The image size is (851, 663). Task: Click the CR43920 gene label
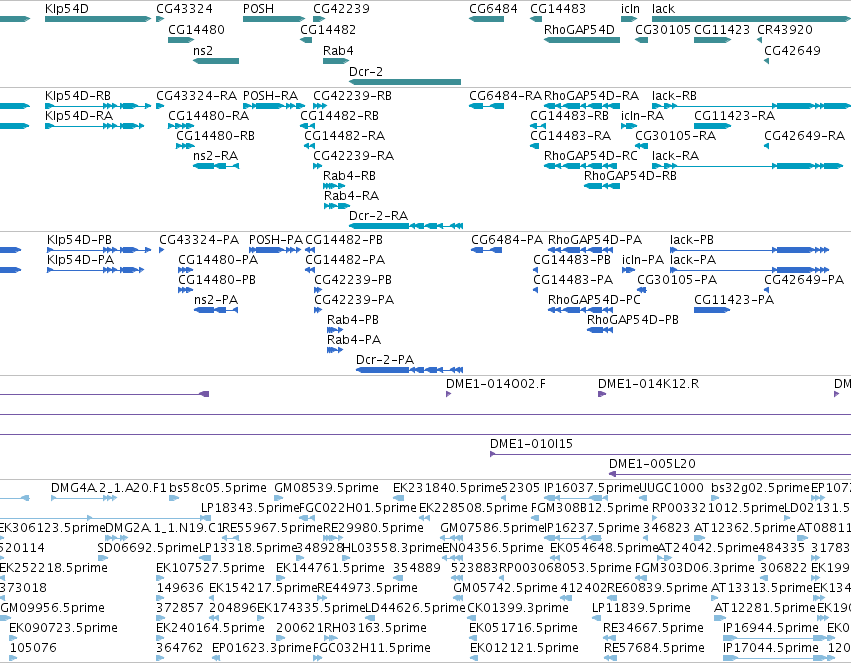[784, 29]
